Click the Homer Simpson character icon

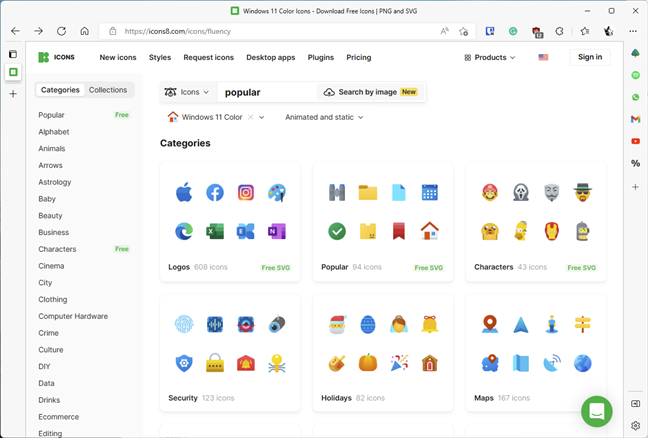pos(521,231)
